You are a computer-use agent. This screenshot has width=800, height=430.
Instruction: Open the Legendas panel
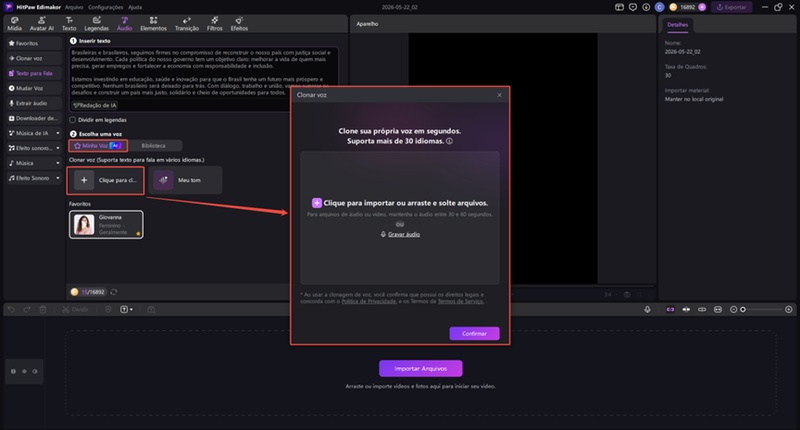click(x=96, y=23)
